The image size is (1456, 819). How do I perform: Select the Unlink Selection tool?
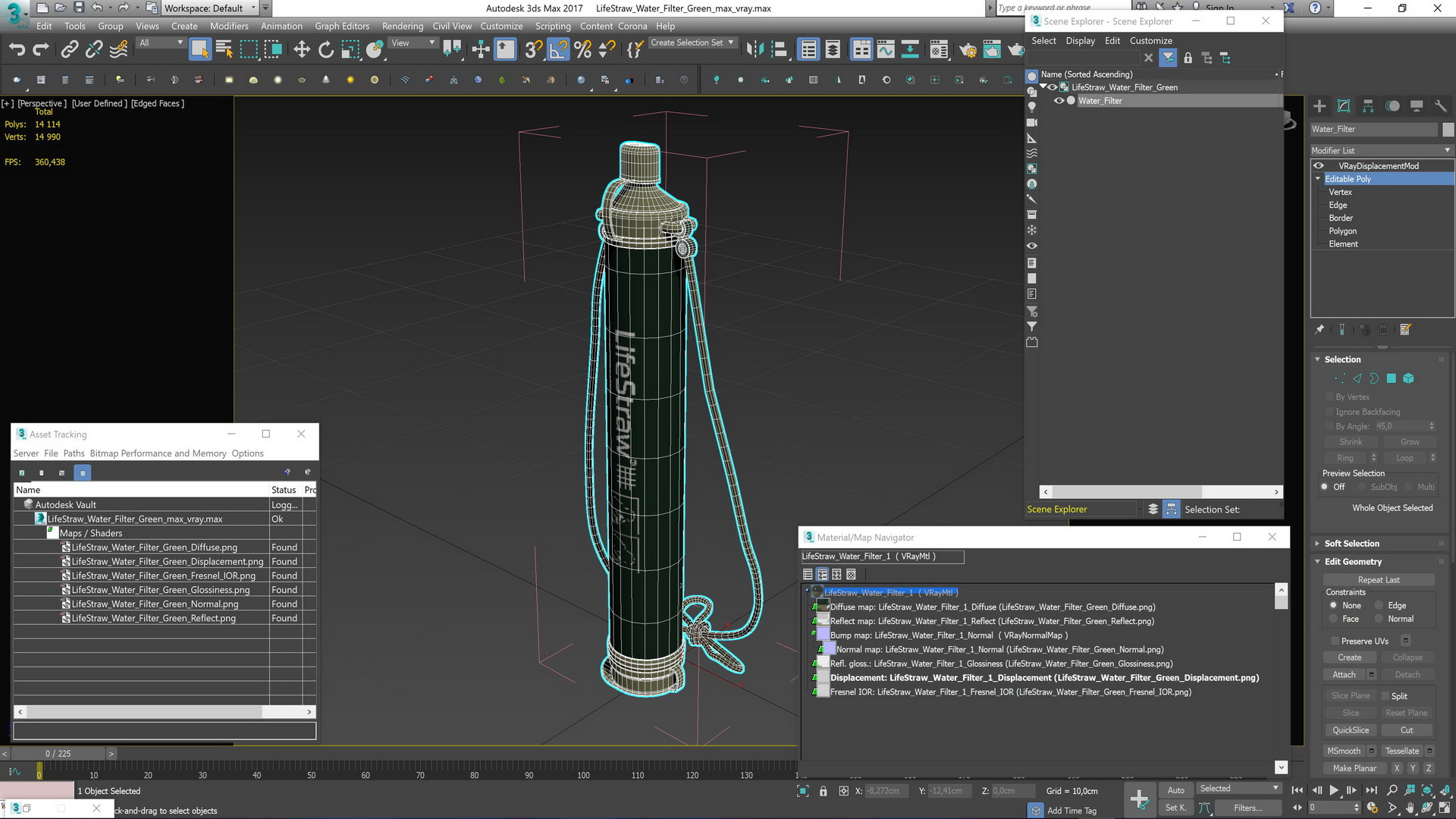[94, 50]
